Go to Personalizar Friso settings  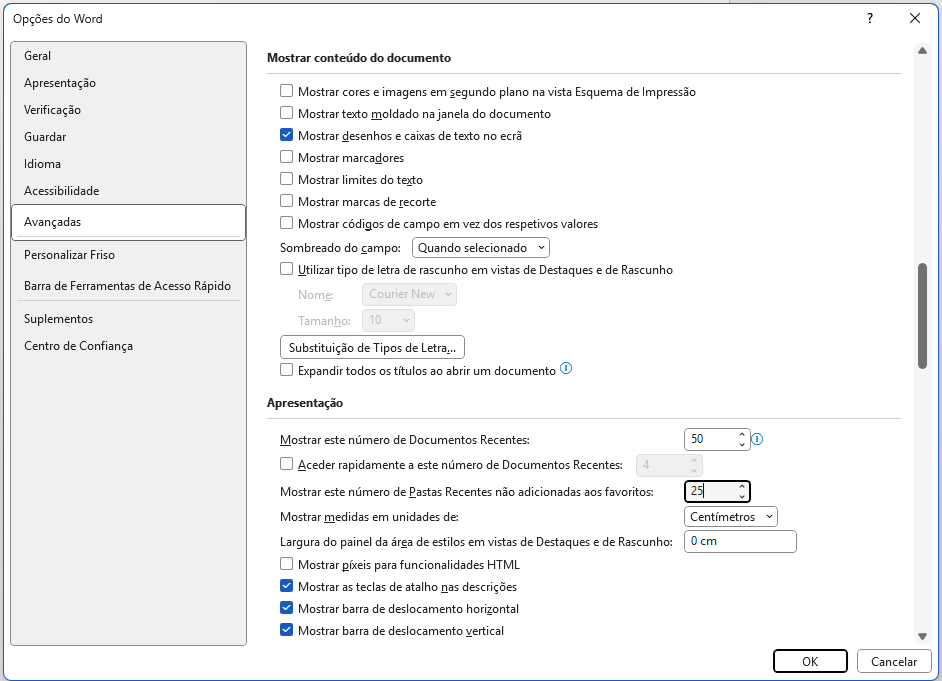(x=70, y=255)
